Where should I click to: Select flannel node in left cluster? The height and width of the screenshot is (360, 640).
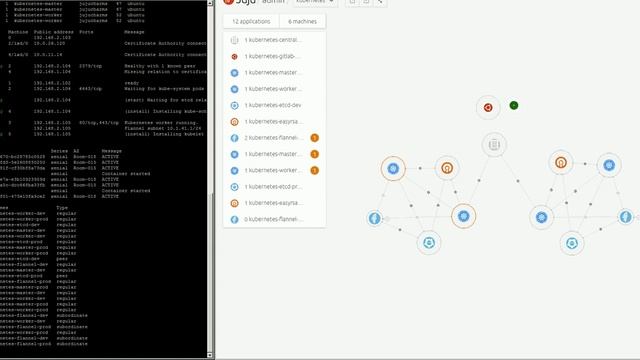[x=375, y=218]
